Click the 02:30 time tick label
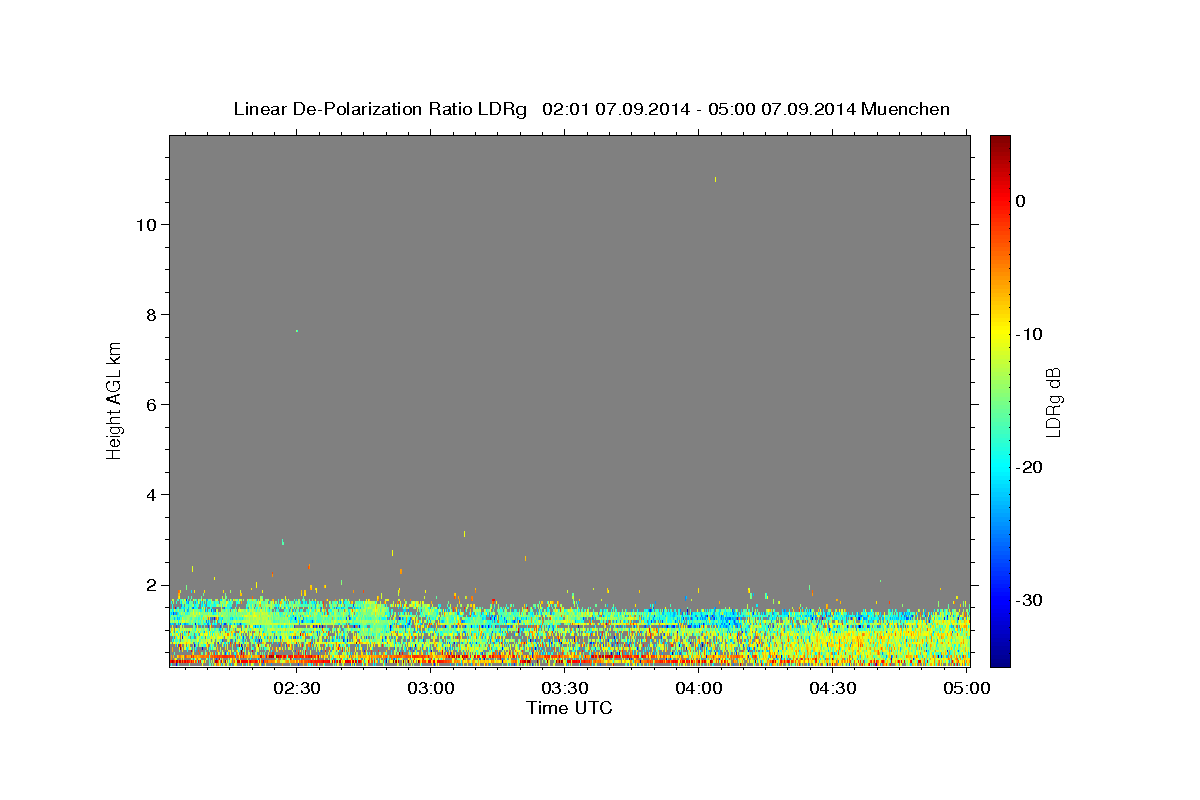 (296, 689)
